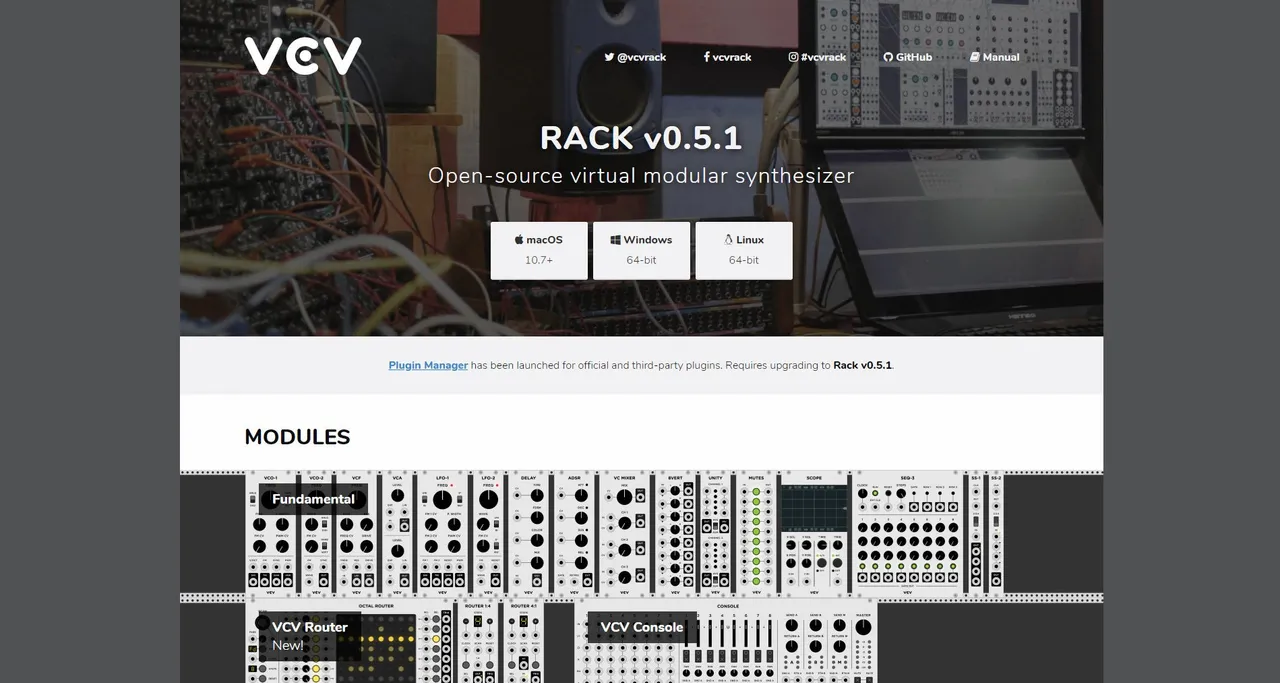Click the SCOPE module display
The width and height of the screenshot is (1280, 683).
[814, 508]
